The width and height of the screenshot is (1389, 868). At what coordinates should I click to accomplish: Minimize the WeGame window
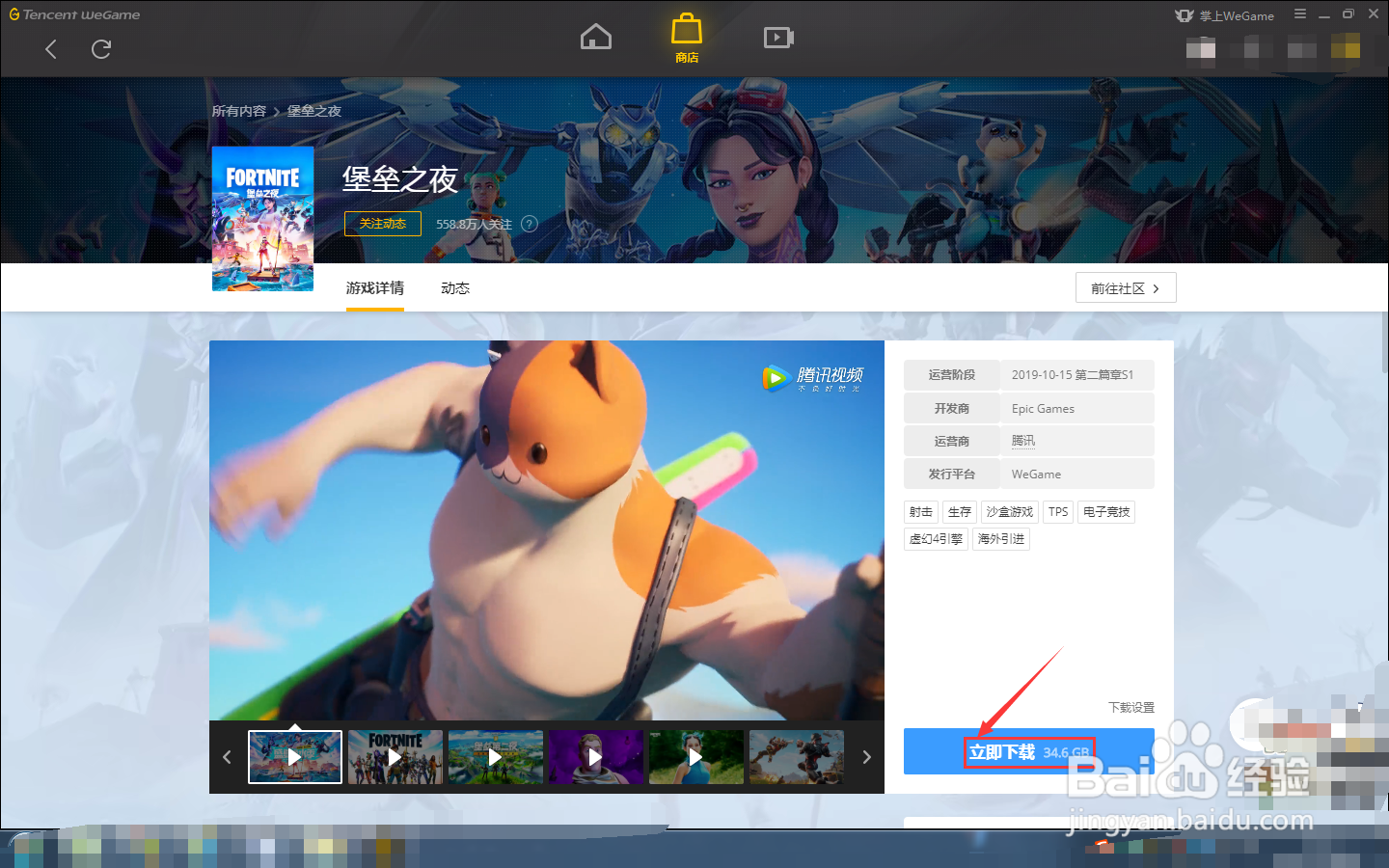tap(1324, 14)
